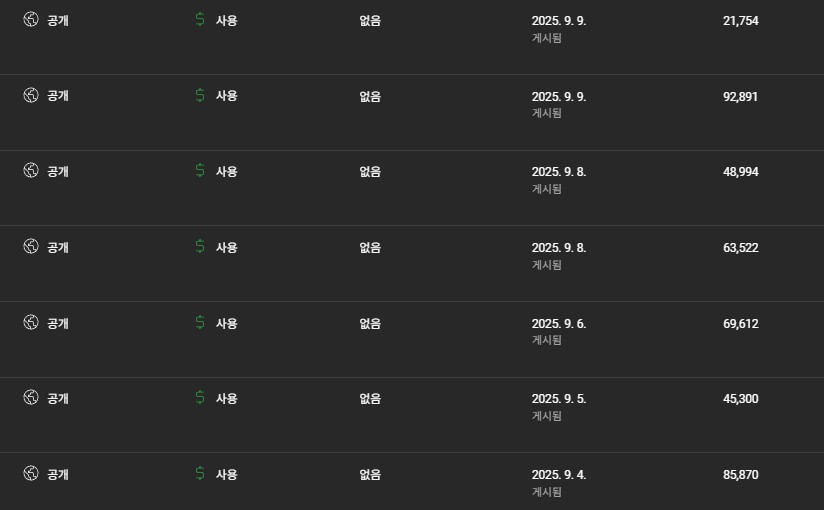
Task: Click the 92,891 view count
Action: click(x=740, y=96)
